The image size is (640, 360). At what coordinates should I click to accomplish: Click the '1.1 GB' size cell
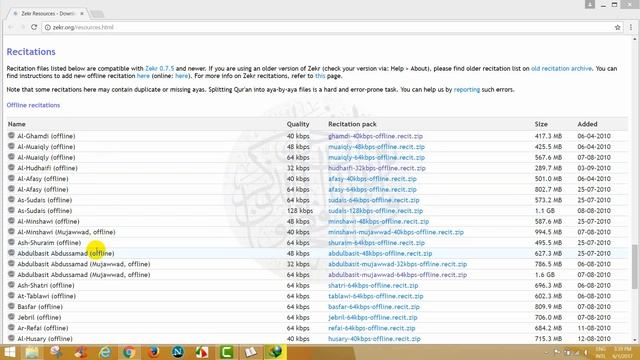(545, 211)
